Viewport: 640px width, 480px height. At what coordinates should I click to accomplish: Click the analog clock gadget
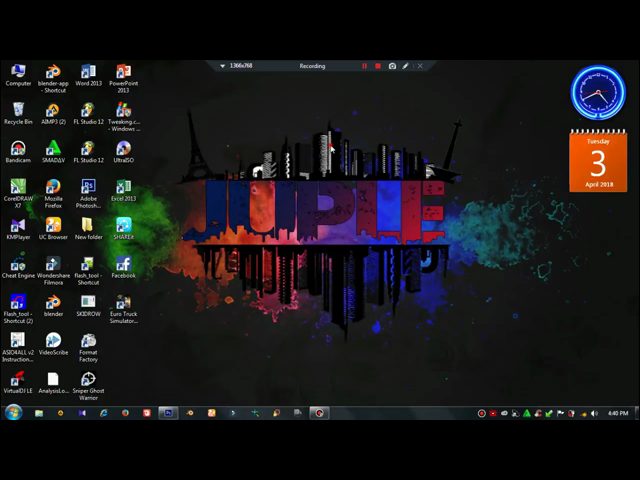pyautogui.click(x=598, y=92)
